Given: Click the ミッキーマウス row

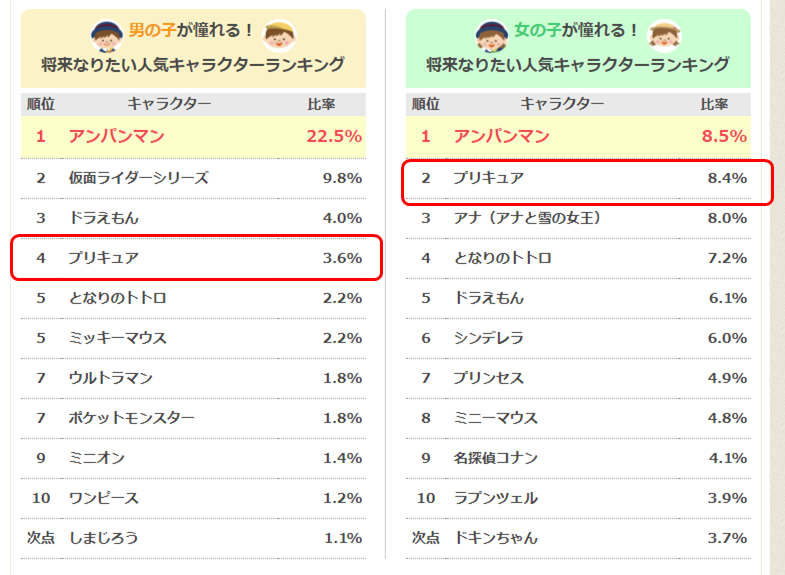Looking at the screenshot, I should [118, 338].
